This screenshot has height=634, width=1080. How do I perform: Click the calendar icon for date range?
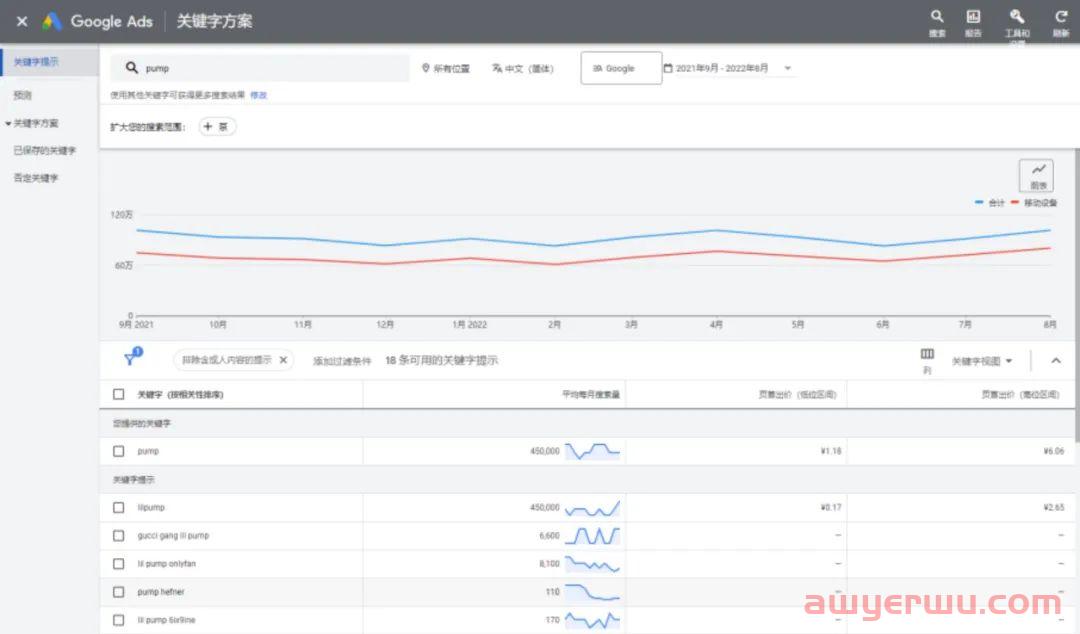tap(667, 68)
